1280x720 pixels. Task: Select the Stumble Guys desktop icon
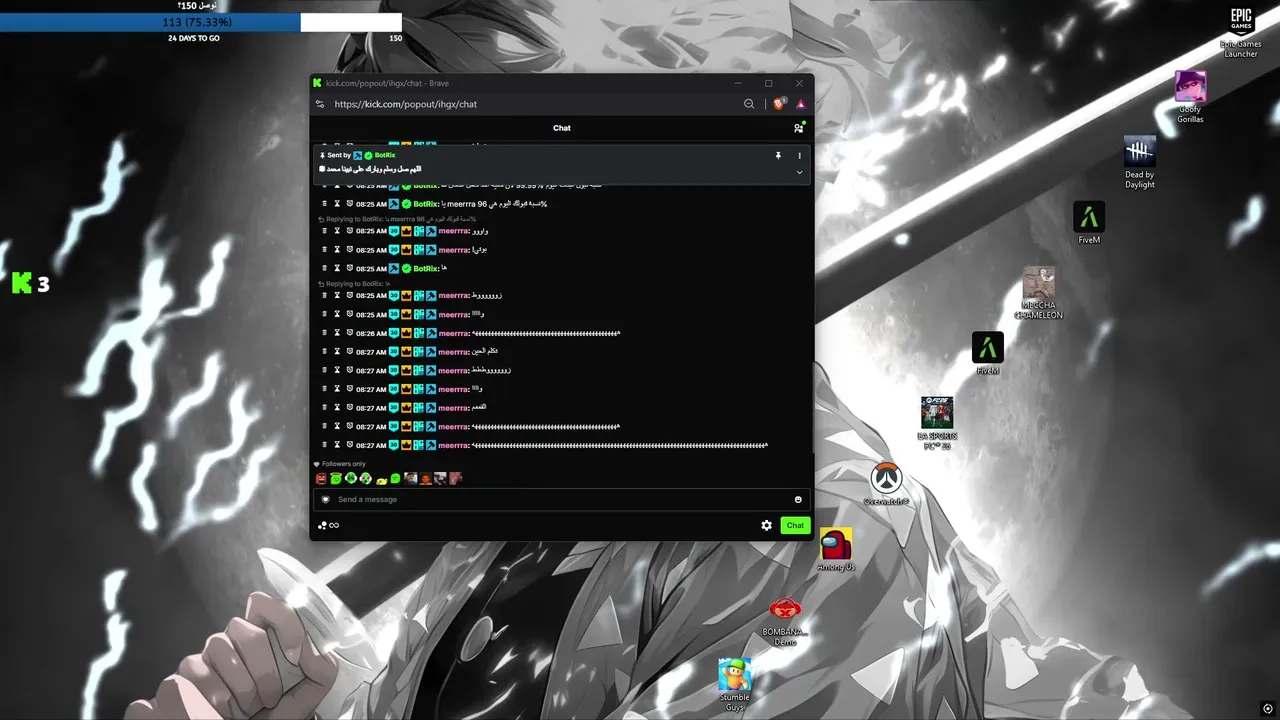point(735,685)
